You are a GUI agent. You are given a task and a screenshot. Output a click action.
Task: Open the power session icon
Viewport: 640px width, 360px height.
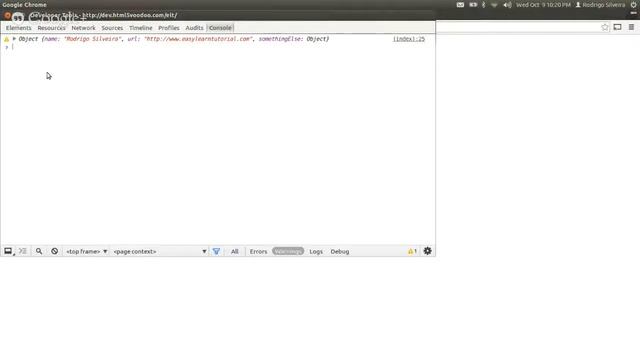(x=633, y=5)
